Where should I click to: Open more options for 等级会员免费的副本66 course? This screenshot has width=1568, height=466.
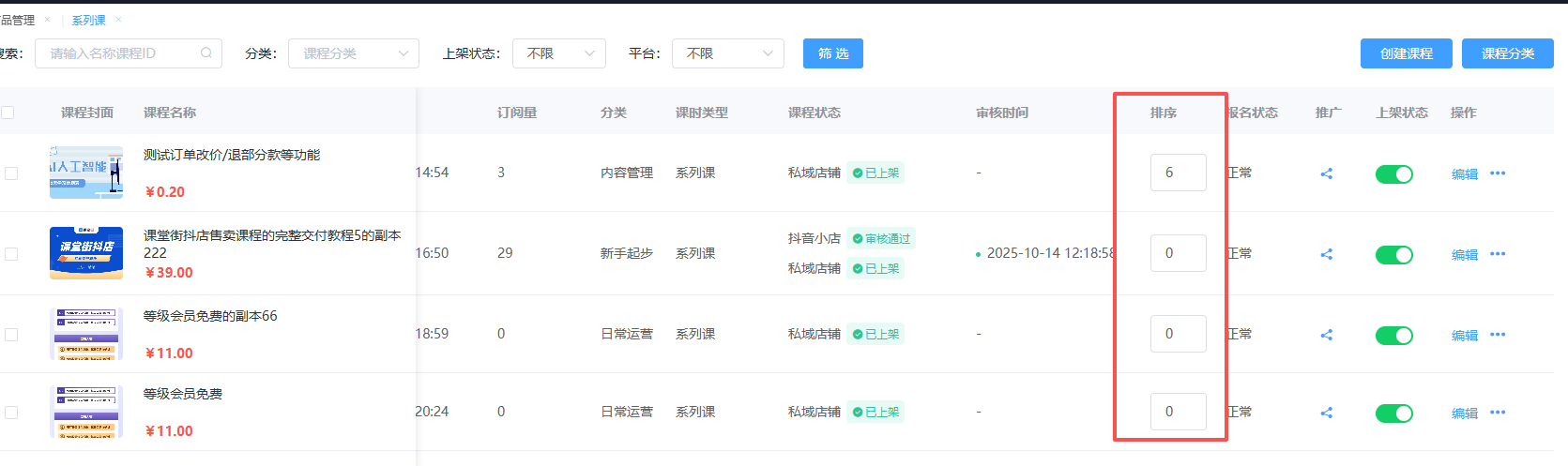(1498, 335)
